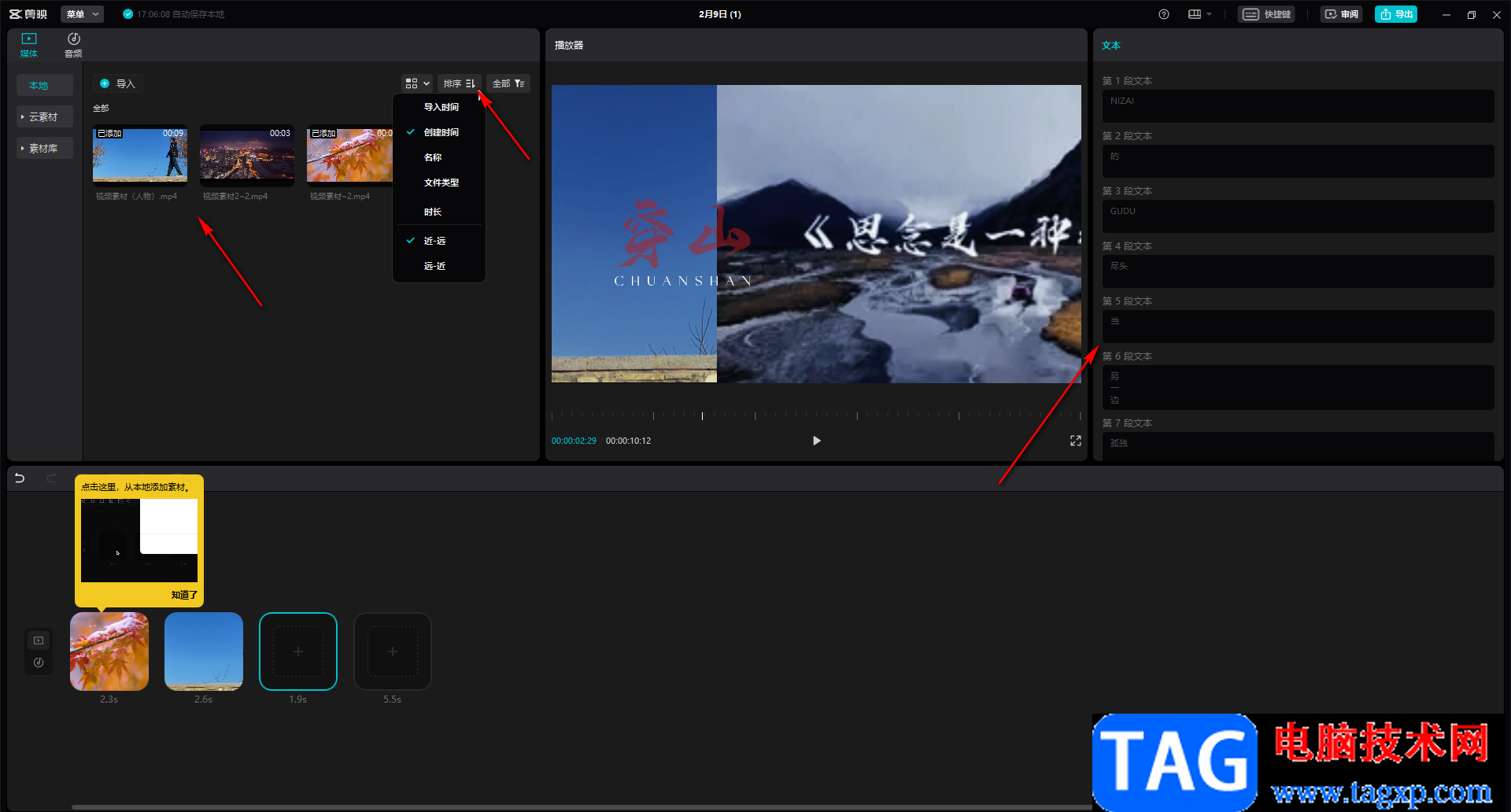Edit the 第 3 段文本 field GUDU
This screenshot has width=1511, height=812.
[1298, 216]
